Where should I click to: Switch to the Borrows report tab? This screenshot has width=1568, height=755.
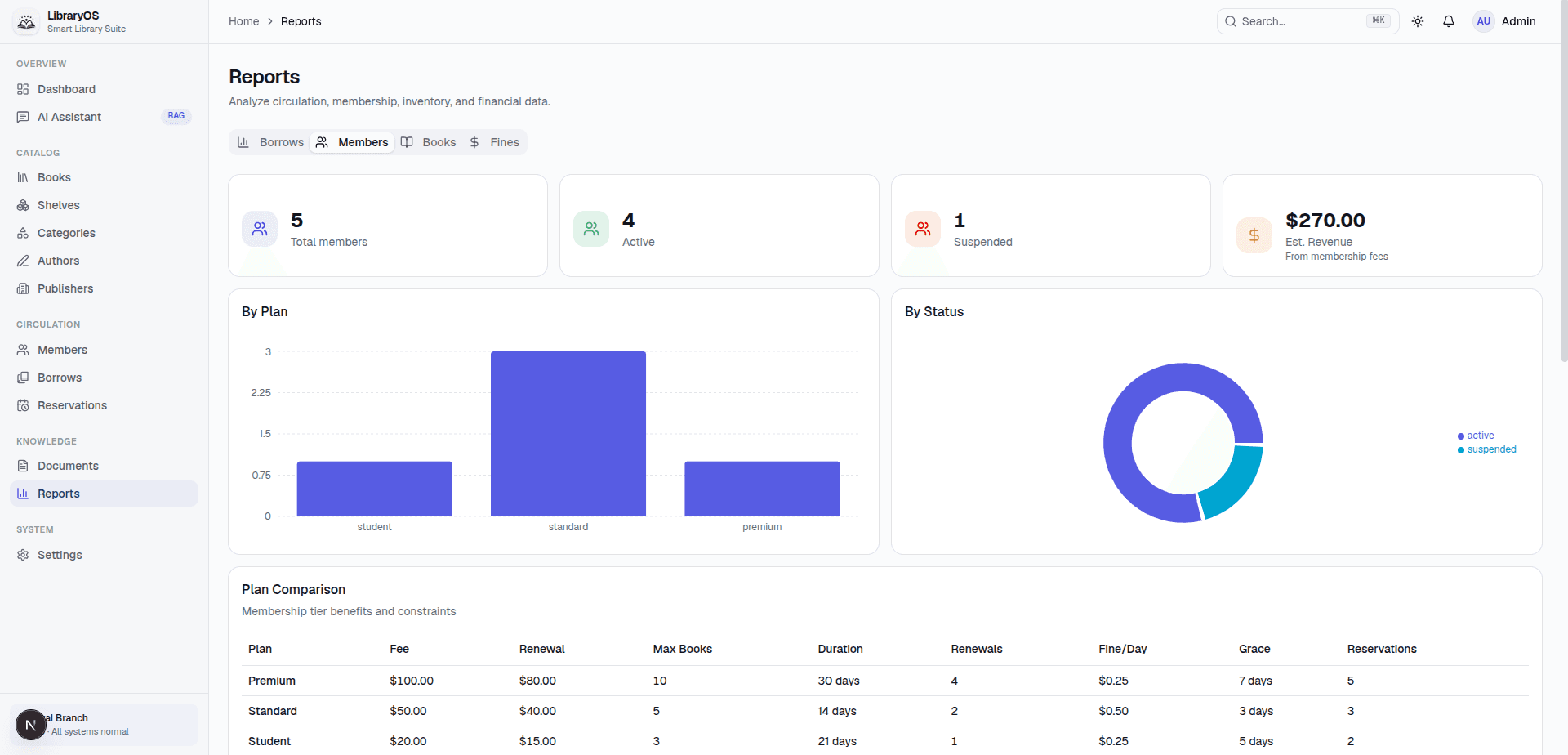[x=271, y=142]
